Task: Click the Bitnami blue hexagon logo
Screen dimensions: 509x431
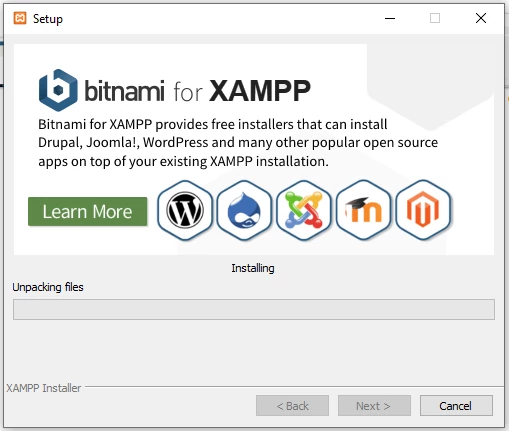Action: pos(58,90)
